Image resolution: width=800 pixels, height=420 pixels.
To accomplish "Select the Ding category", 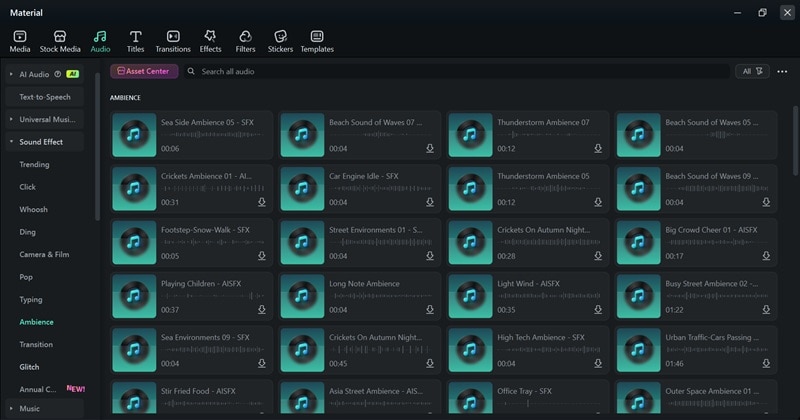I will pyautogui.click(x=28, y=232).
